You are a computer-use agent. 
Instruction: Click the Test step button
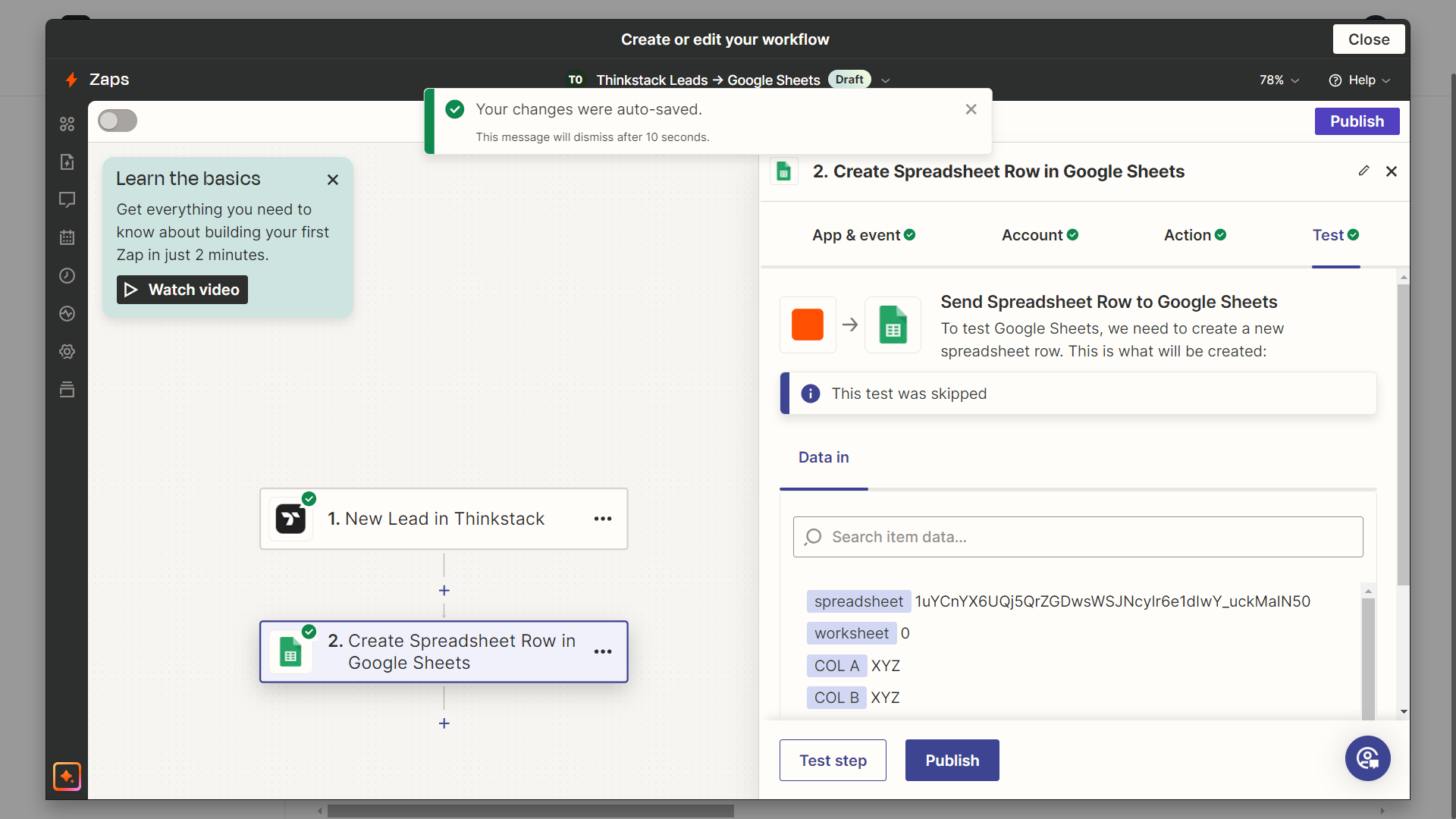coord(833,760)
